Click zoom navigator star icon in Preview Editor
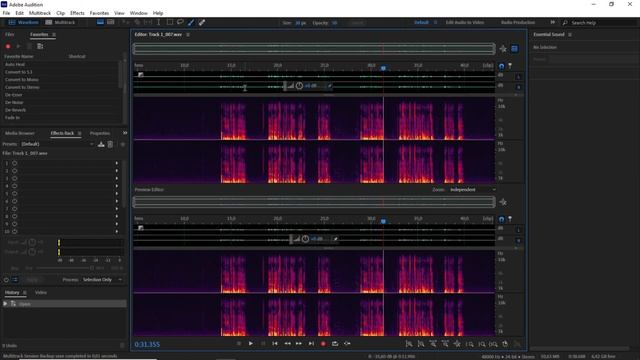The height and width of the screenshot is (360, 640). pos(503,202)
